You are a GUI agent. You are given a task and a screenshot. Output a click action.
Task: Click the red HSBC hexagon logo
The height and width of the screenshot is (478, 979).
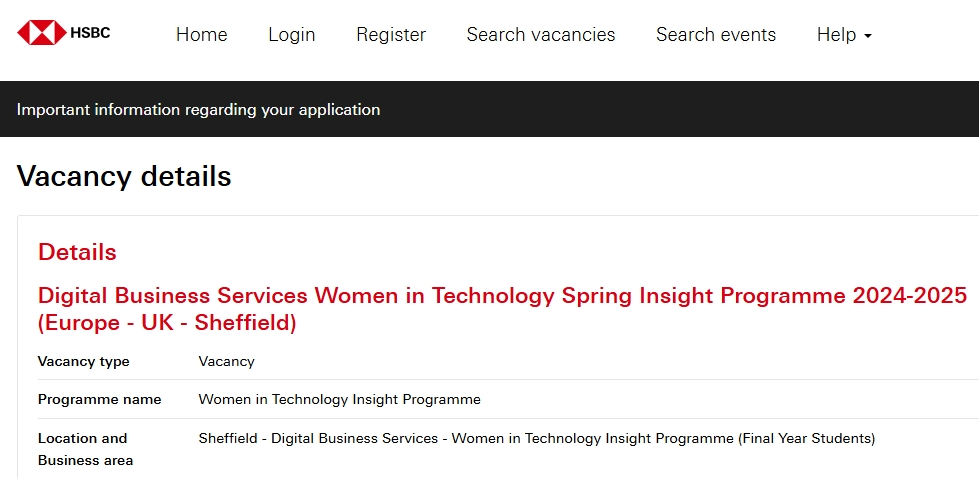pos(41,32)
